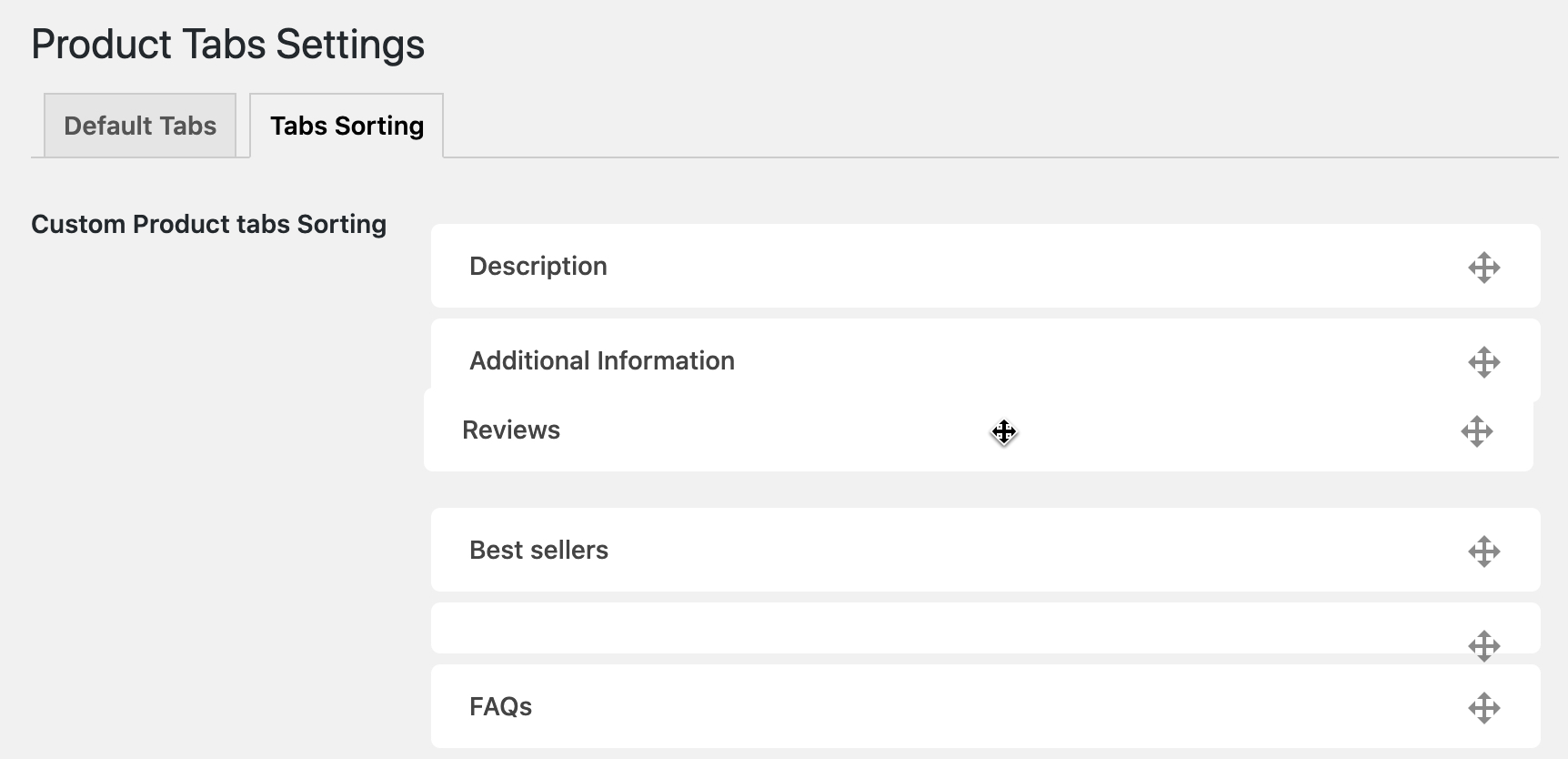Click the Custom Product tabs Sorting label
The height and width of the screenshot is (759, 1568).
tap(208, 224)
